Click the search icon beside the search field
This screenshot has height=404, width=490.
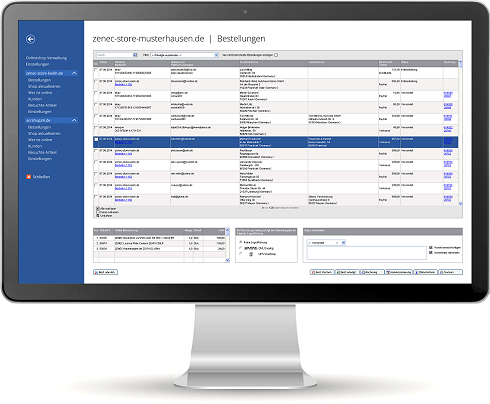click(x=135, y=55)
